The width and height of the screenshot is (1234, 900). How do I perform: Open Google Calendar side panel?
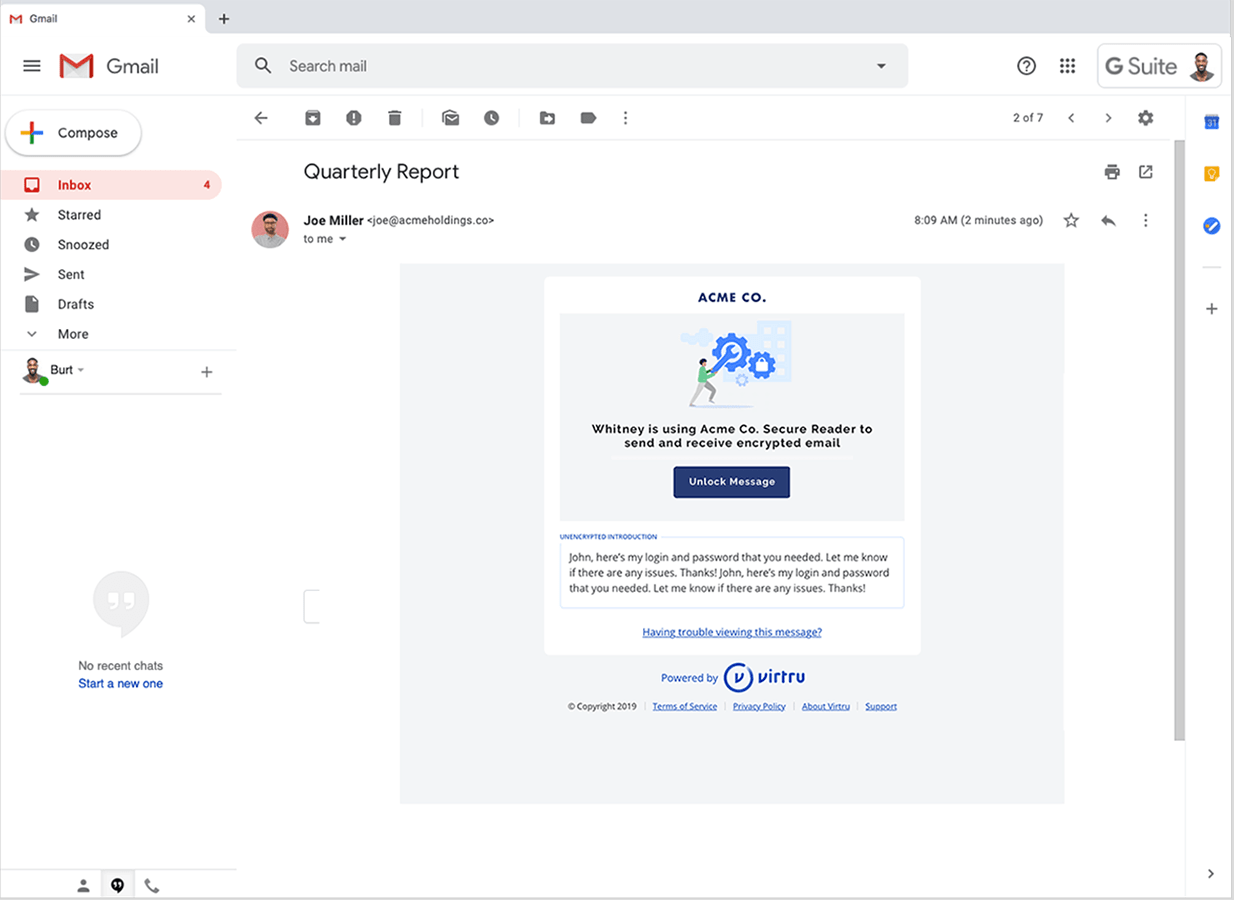(1211, 122)
